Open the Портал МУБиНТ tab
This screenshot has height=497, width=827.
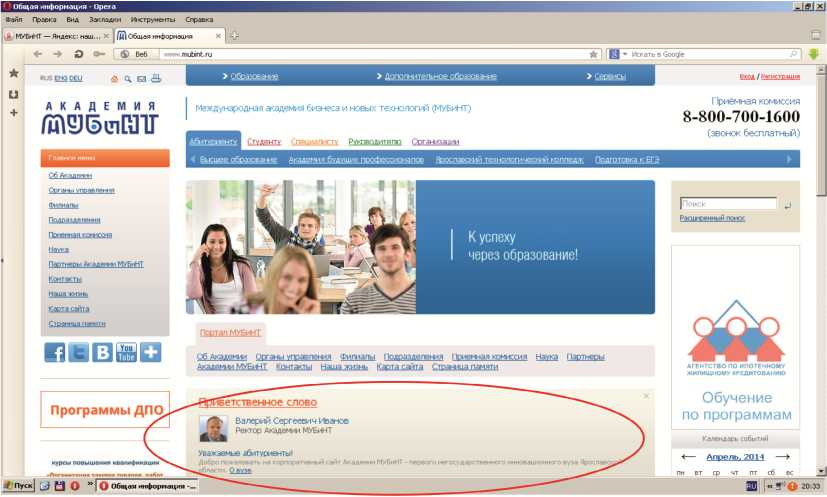pyautogui.click(x=230, y=332)
